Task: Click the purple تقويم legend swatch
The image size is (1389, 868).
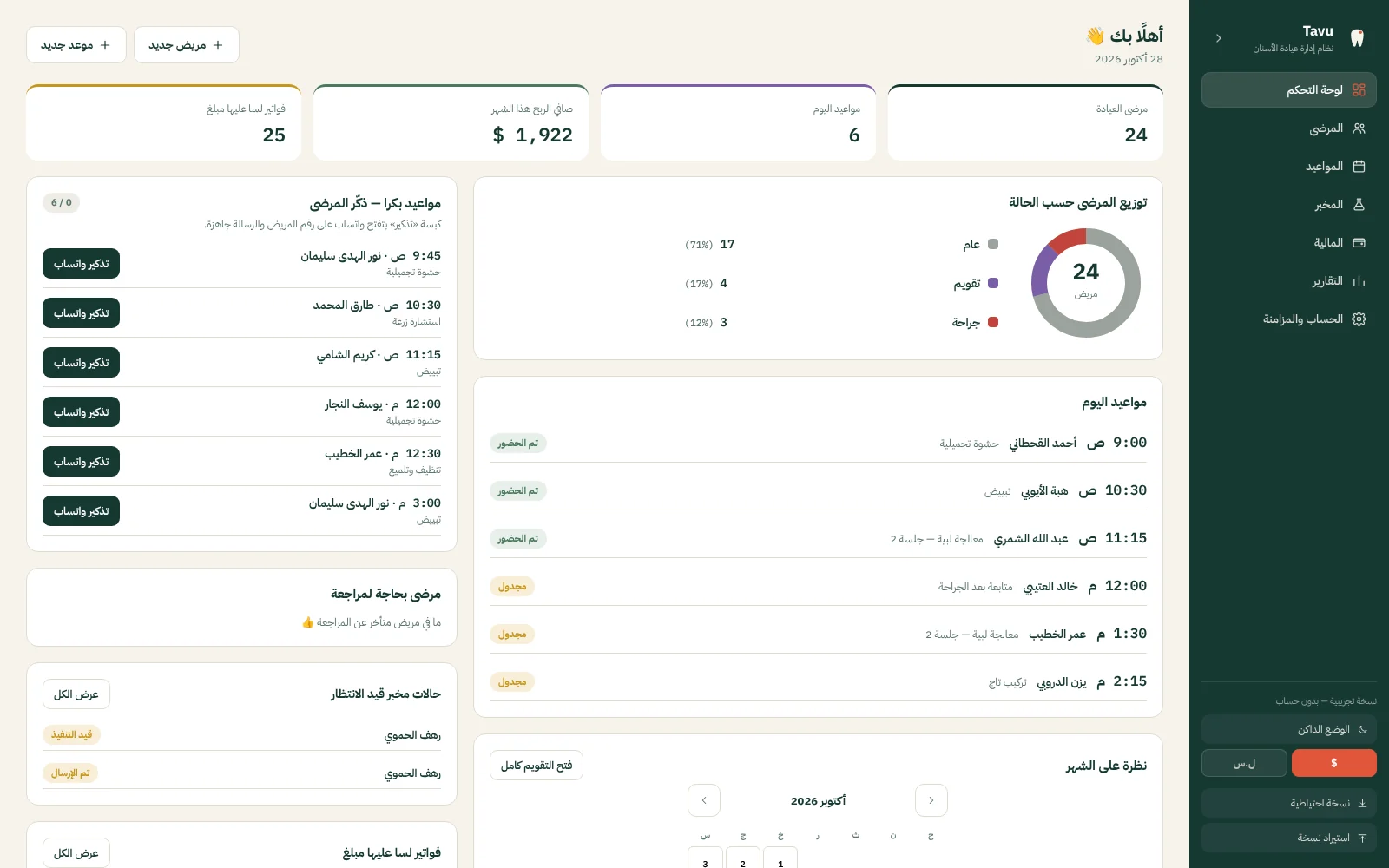Action: [993, 283]
